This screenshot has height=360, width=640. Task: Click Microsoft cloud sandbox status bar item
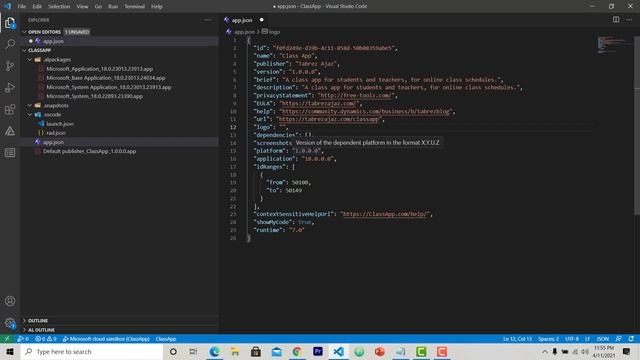[106, 339]
